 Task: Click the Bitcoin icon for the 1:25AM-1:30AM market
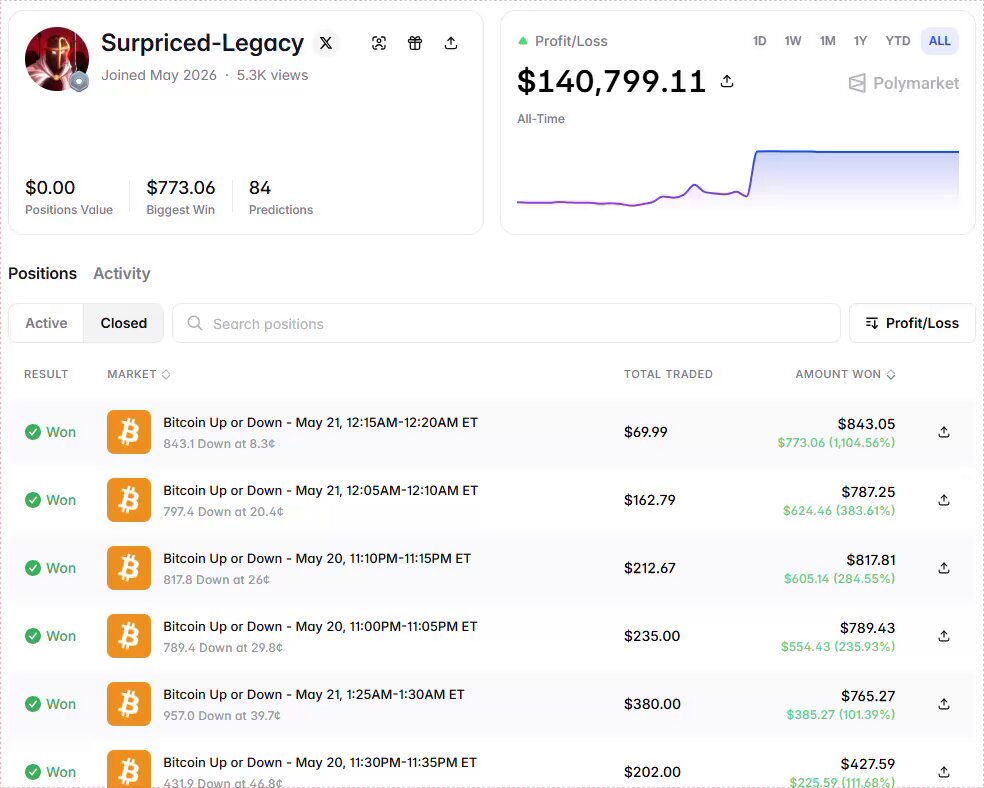[129, 704]
